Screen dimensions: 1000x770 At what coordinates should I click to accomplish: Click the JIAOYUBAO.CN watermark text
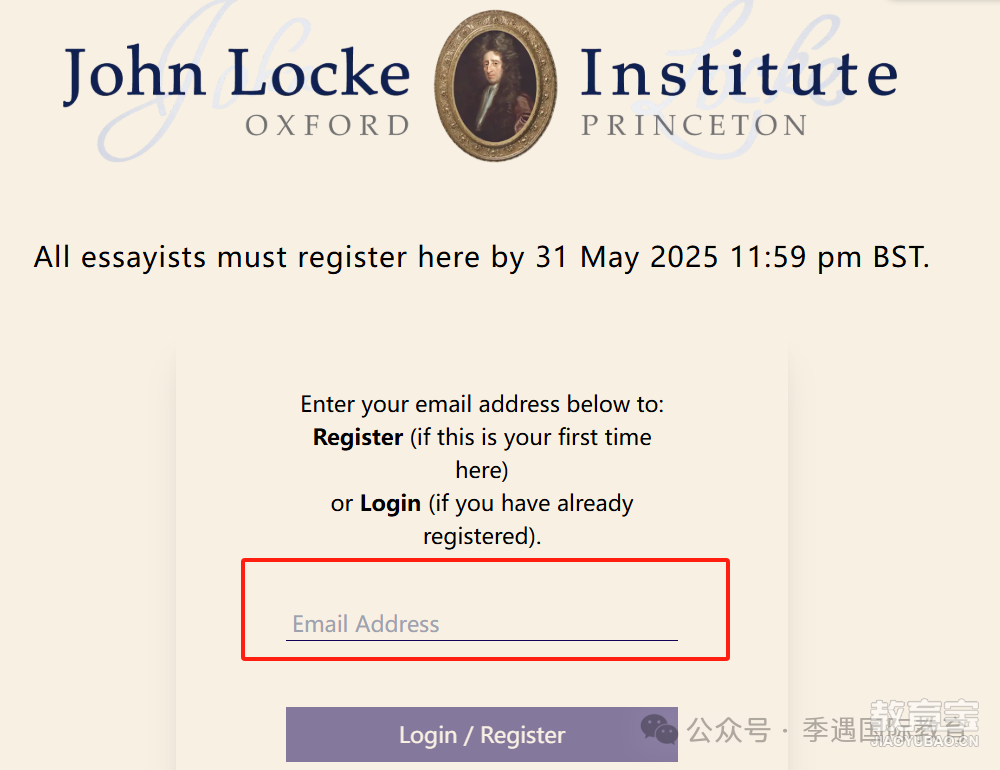pos(924,741)
